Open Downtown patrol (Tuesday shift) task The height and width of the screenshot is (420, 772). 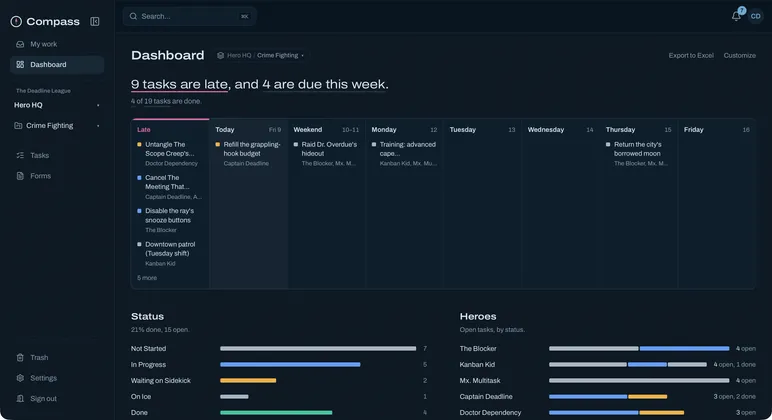(x=170, y=253)
